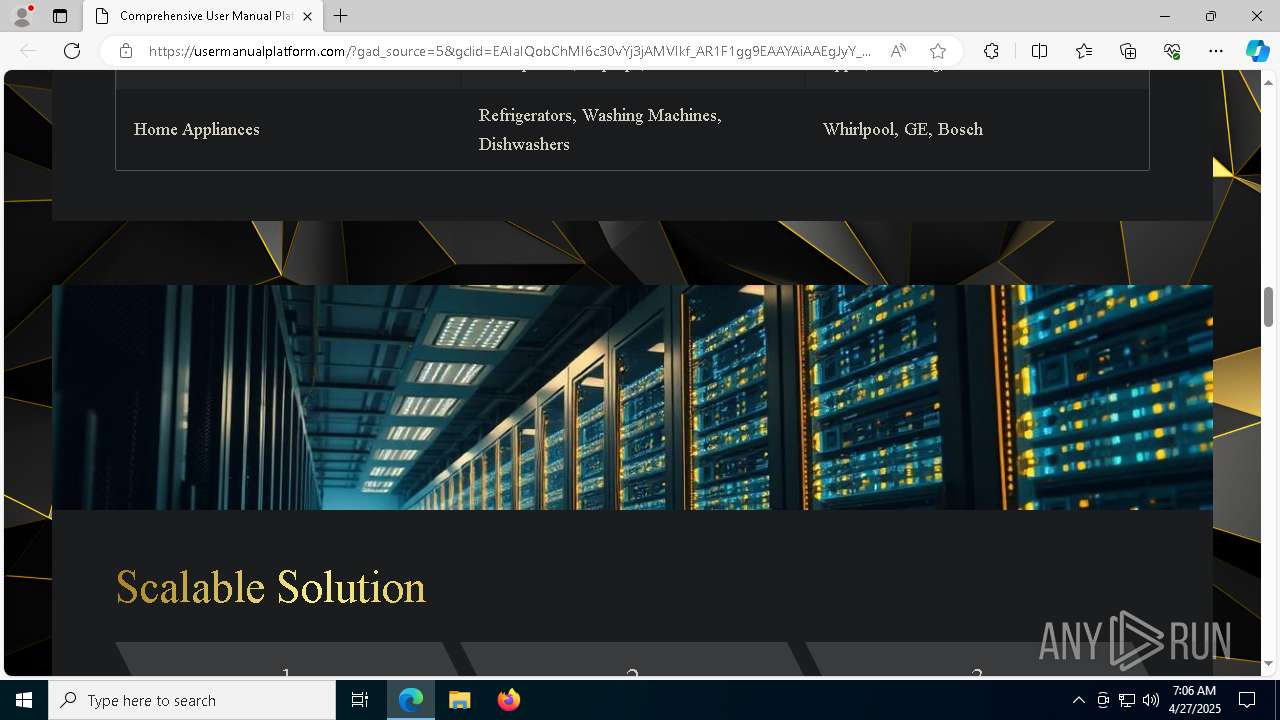Minimize the Edge browser window
The image size is (1280, 720).
point(1165,16)
